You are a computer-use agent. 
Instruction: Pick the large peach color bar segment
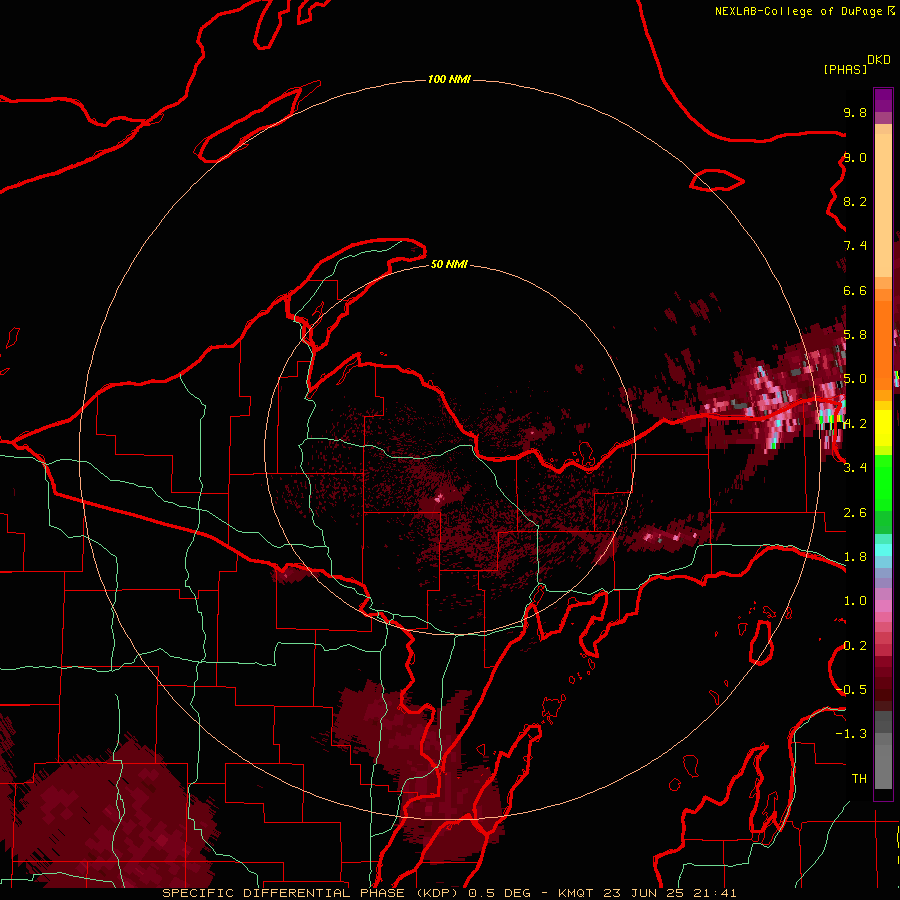(x=883, y=205)
